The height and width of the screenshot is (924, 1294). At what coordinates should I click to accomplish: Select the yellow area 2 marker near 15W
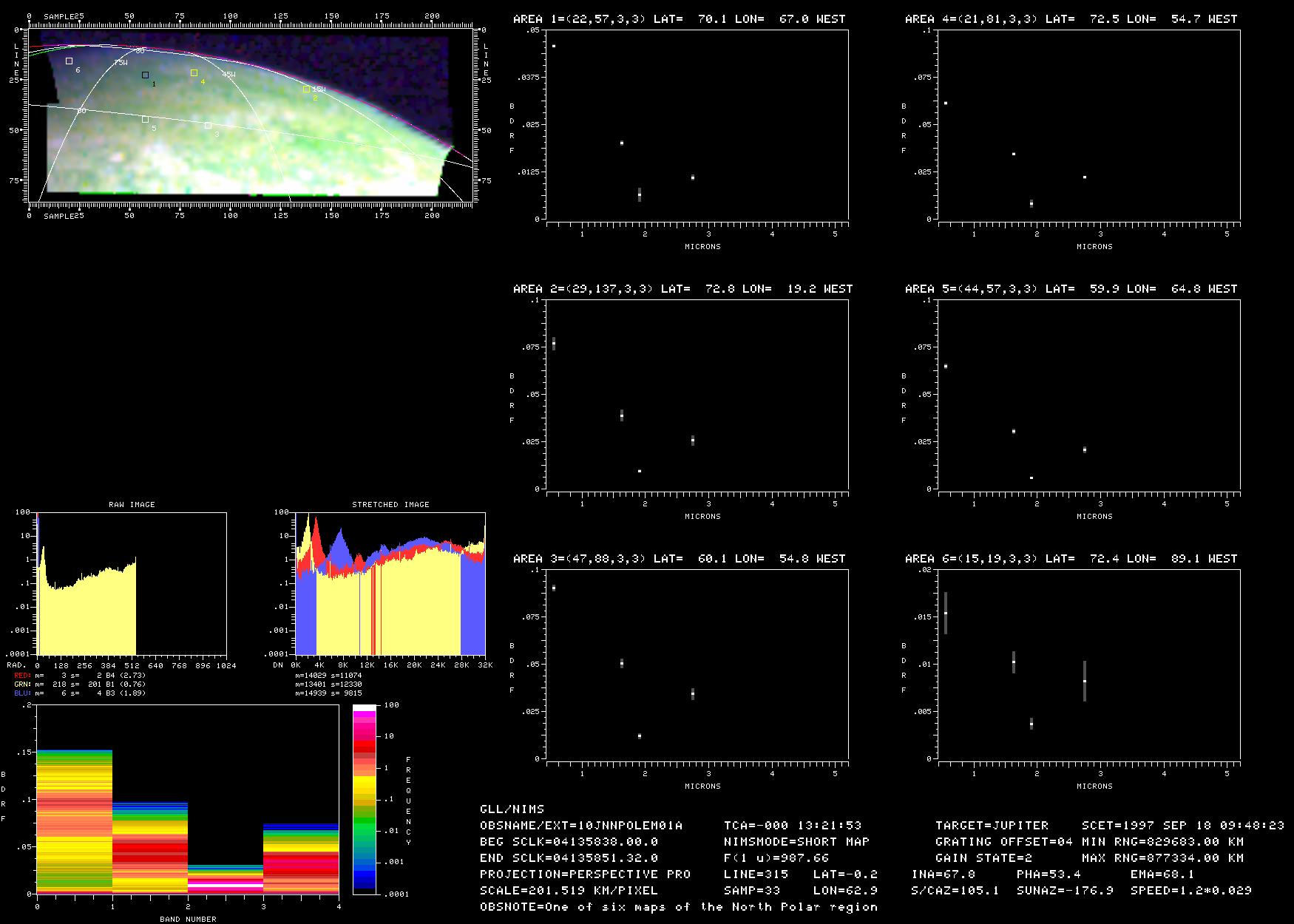tap(306, 89)
